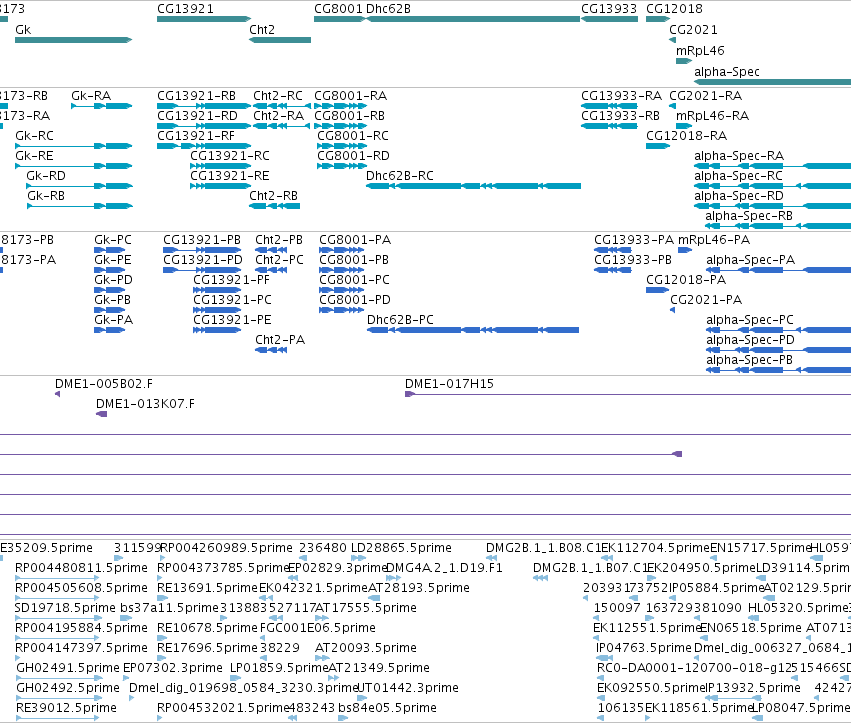Viewport: 851px width, 723px height.
Task: Open transcript CG2021-RA
Action: click(672, 106)
